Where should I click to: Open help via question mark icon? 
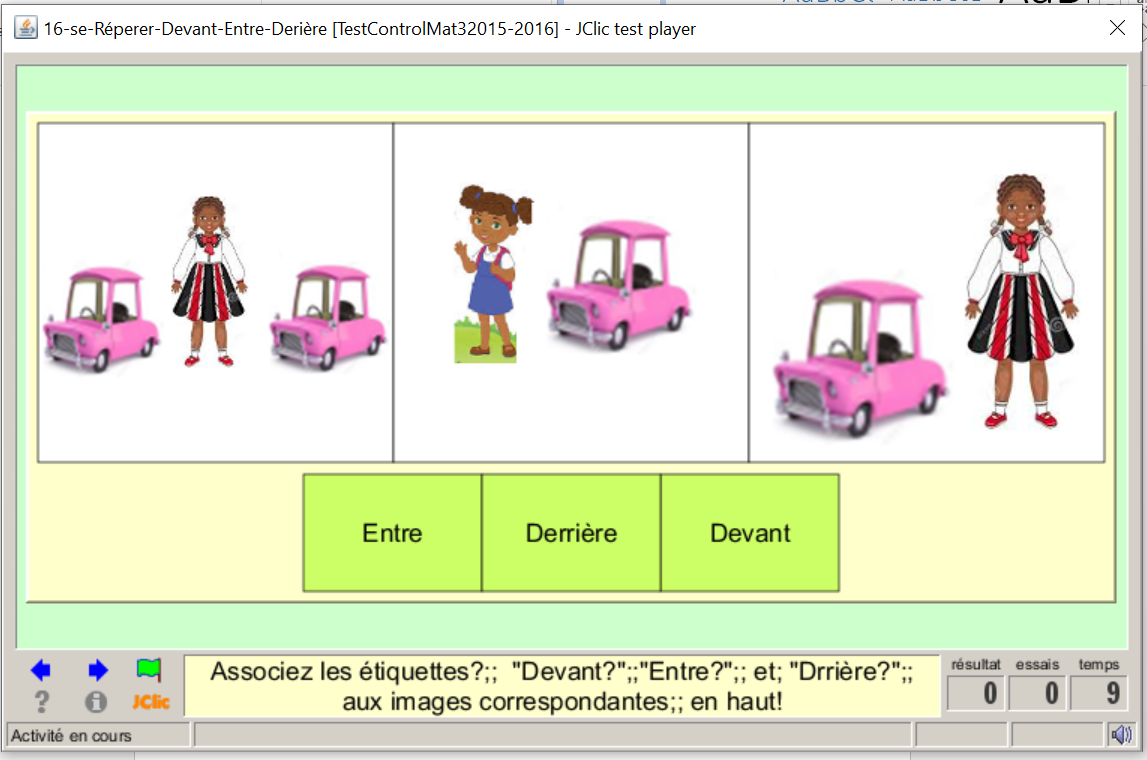41,702
